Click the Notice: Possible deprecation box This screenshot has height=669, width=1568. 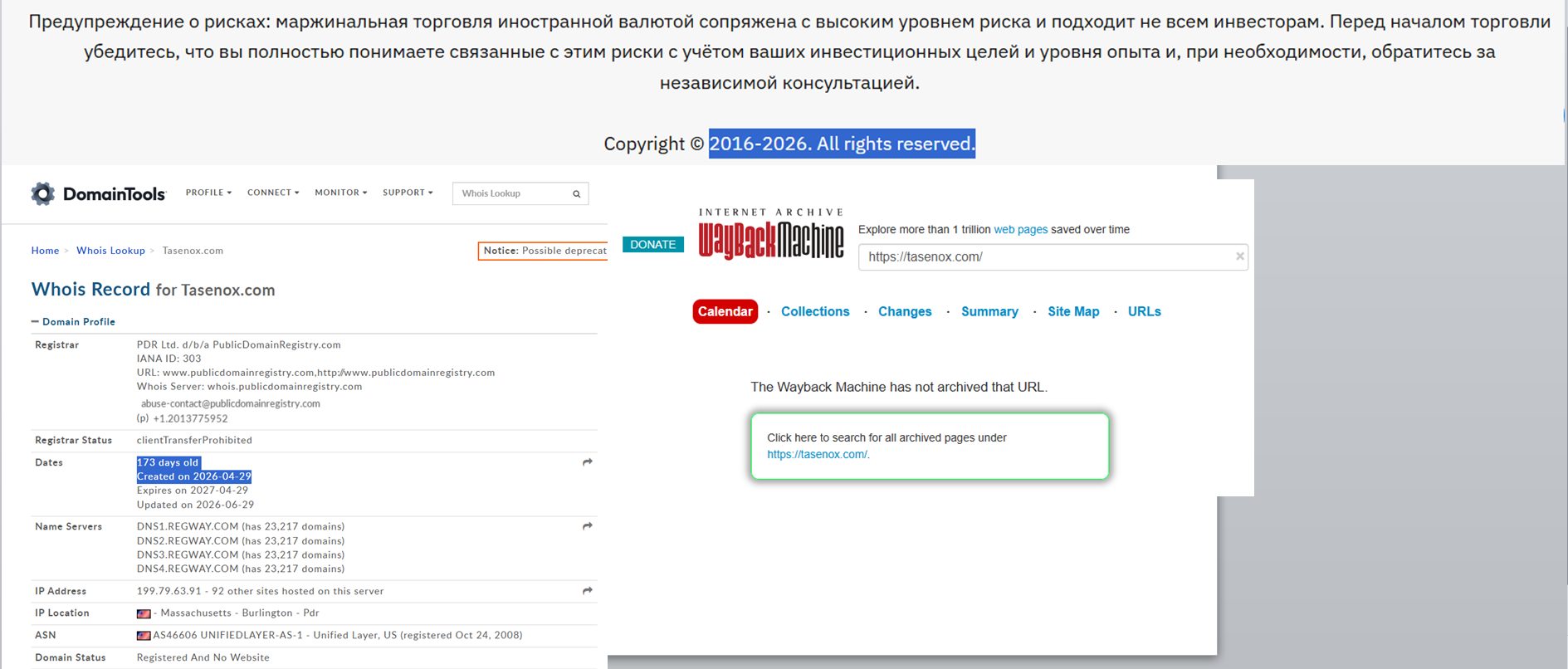(543, 251)
